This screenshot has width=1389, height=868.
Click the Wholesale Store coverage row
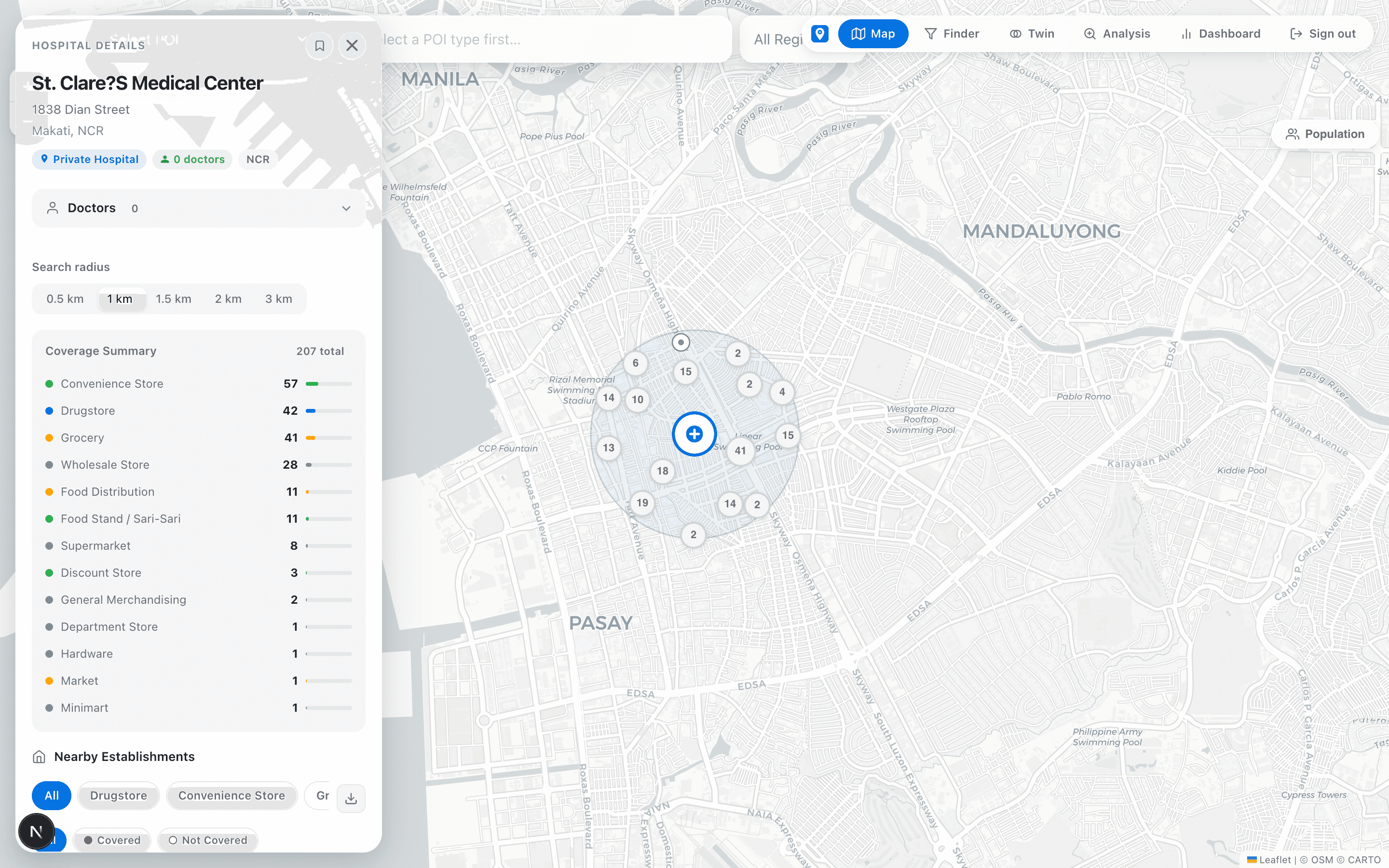coord(199,465)
